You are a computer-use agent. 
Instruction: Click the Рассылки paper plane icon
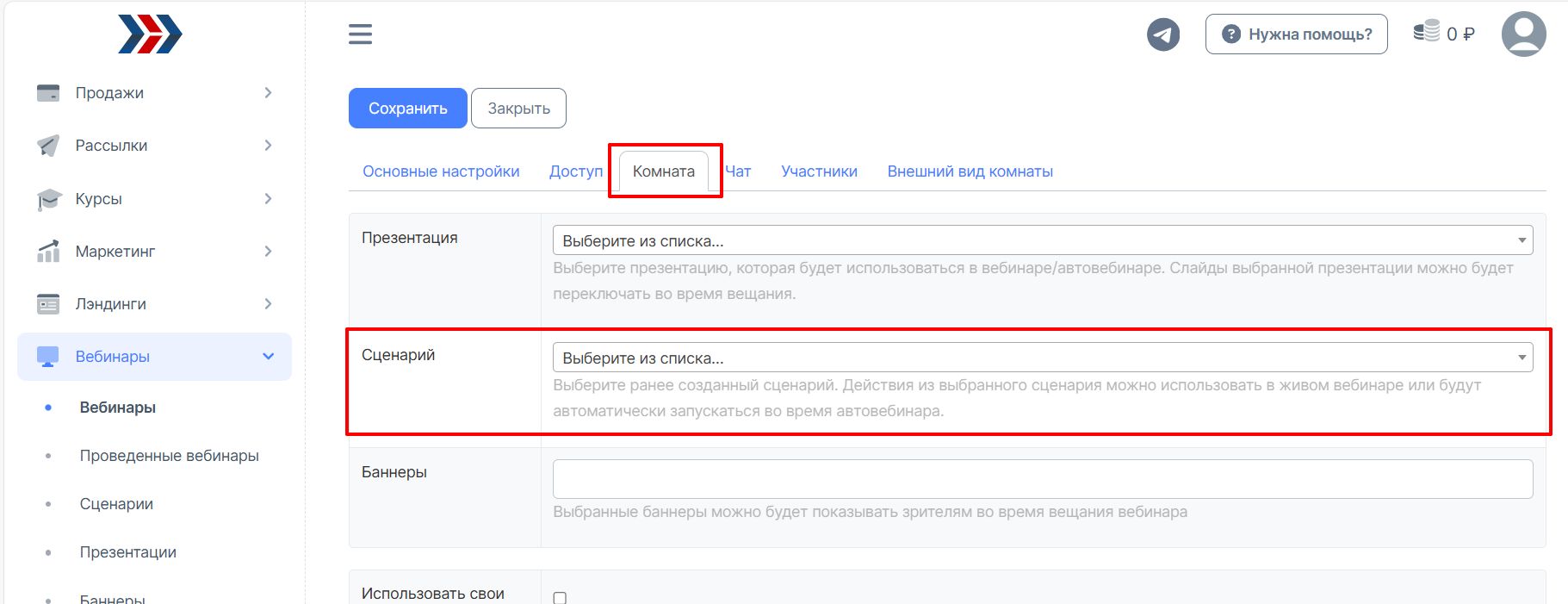pyautogui.click(x=48, y=146)
